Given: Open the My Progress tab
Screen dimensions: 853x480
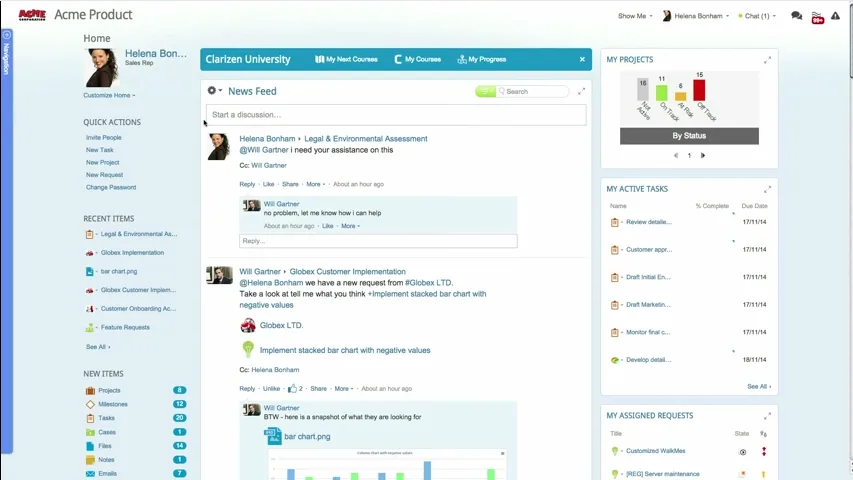Looking at the screenshot, I should 482,59.
